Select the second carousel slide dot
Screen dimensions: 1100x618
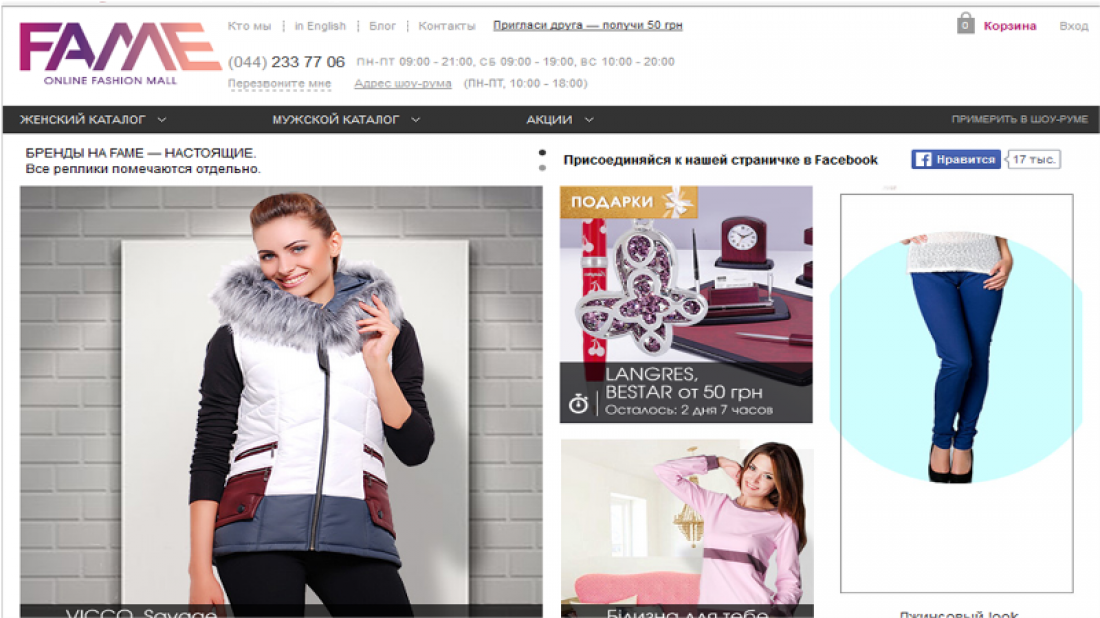click(542, 168)
